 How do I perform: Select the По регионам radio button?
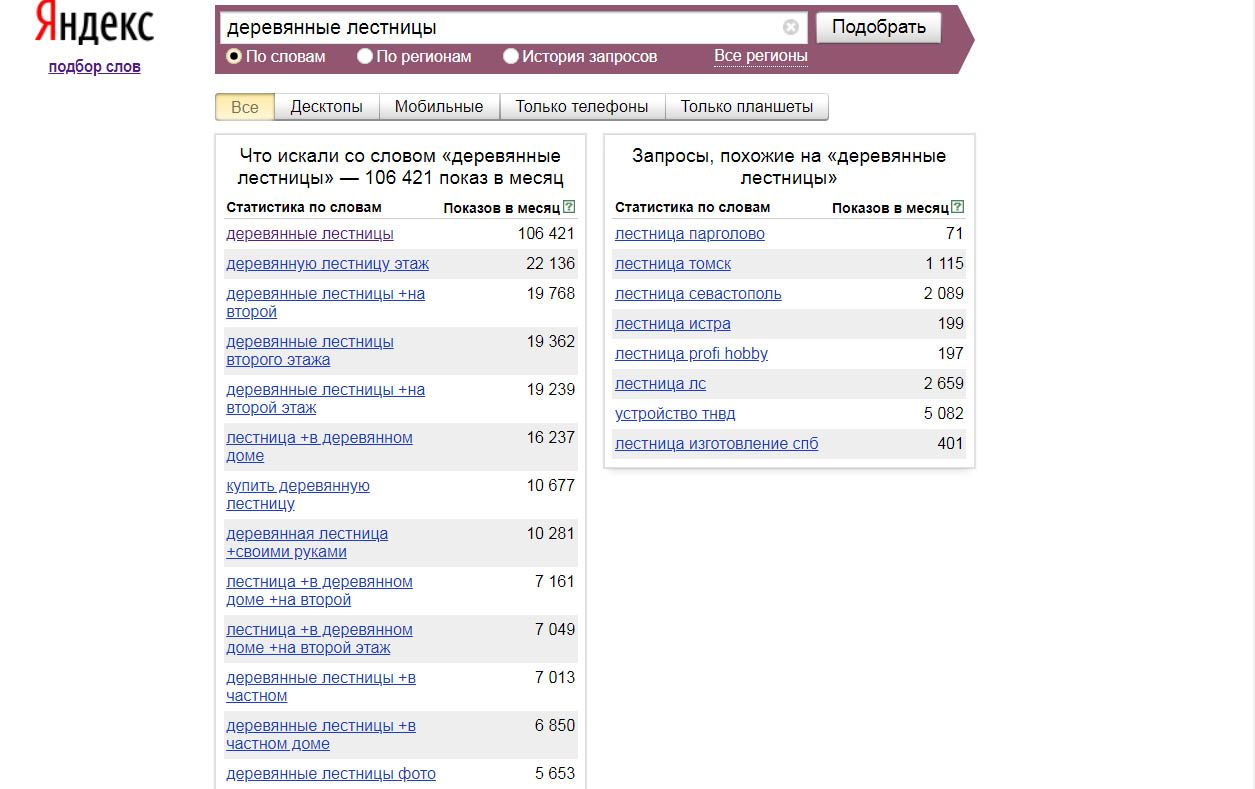point(365,57)
